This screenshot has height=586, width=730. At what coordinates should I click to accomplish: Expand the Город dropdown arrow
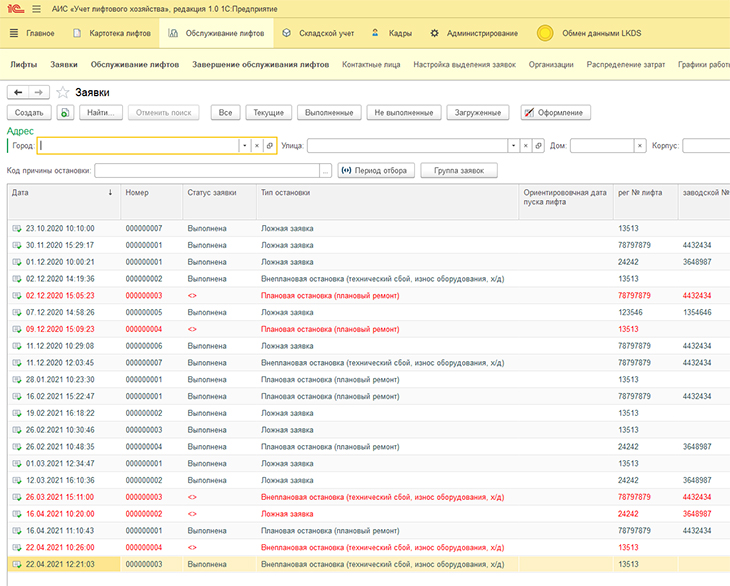point(245,146)
